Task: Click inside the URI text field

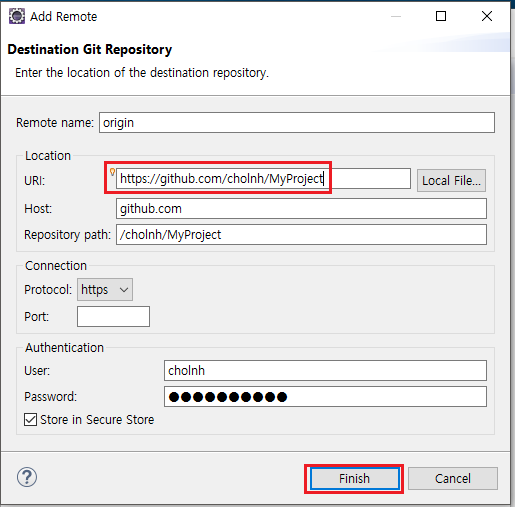Action: (263, 179)
